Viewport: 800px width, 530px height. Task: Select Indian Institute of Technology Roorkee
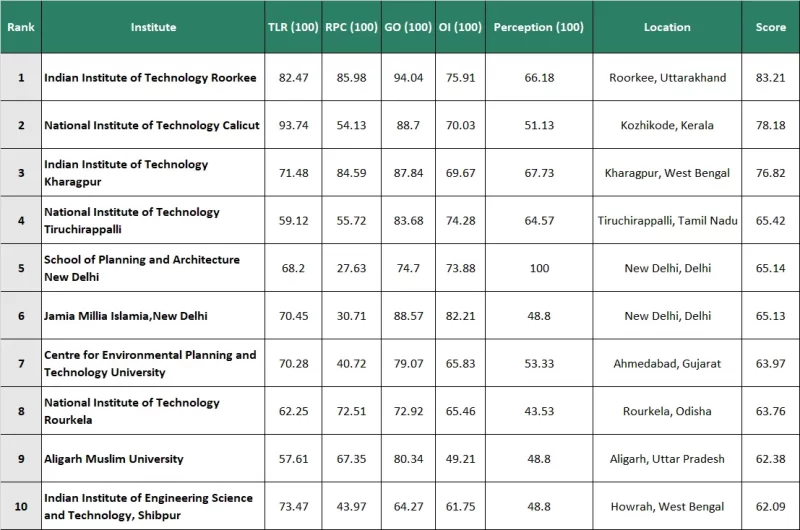click(x=150, y=78)
